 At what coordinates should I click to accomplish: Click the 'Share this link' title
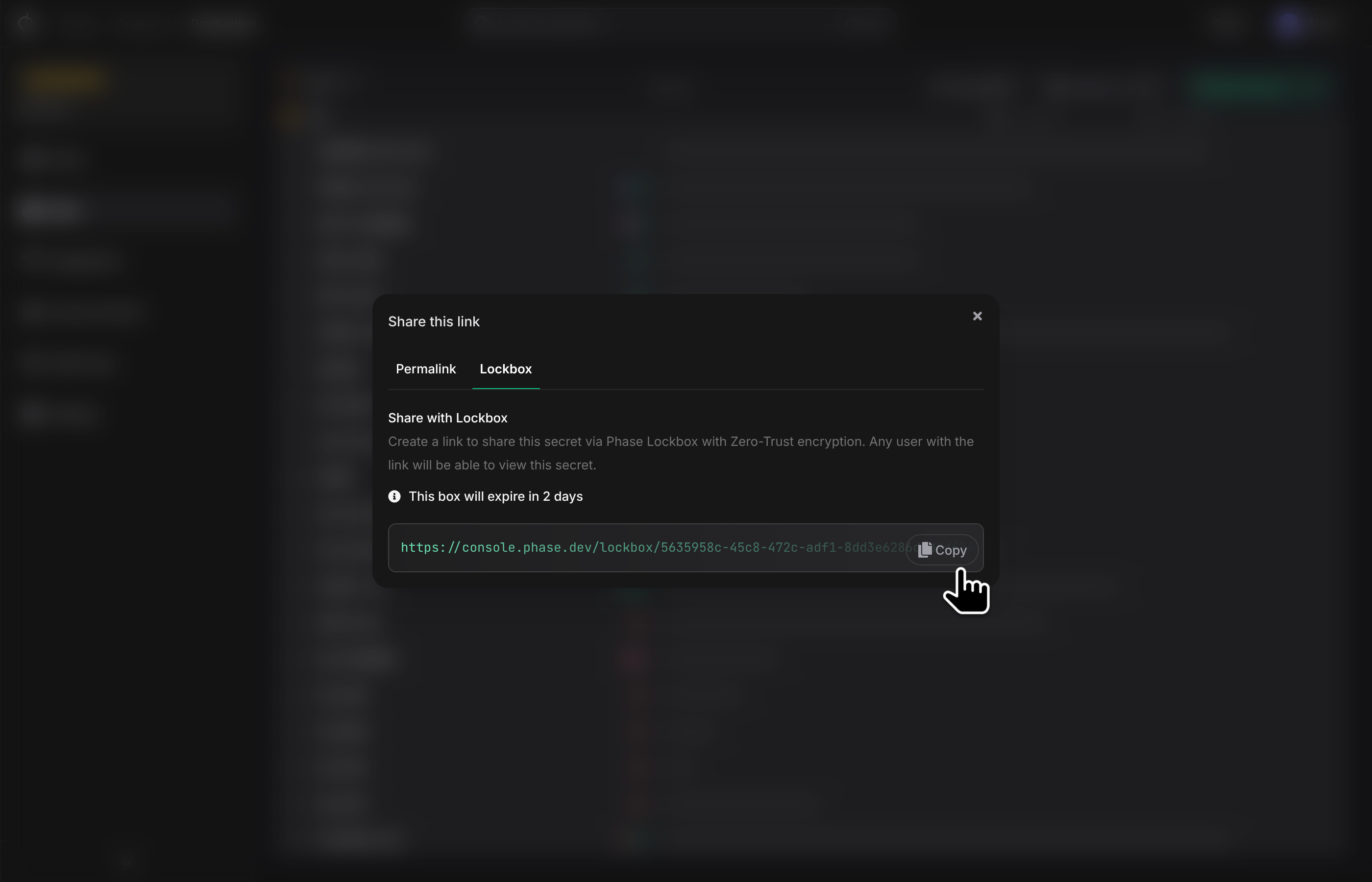434,322
